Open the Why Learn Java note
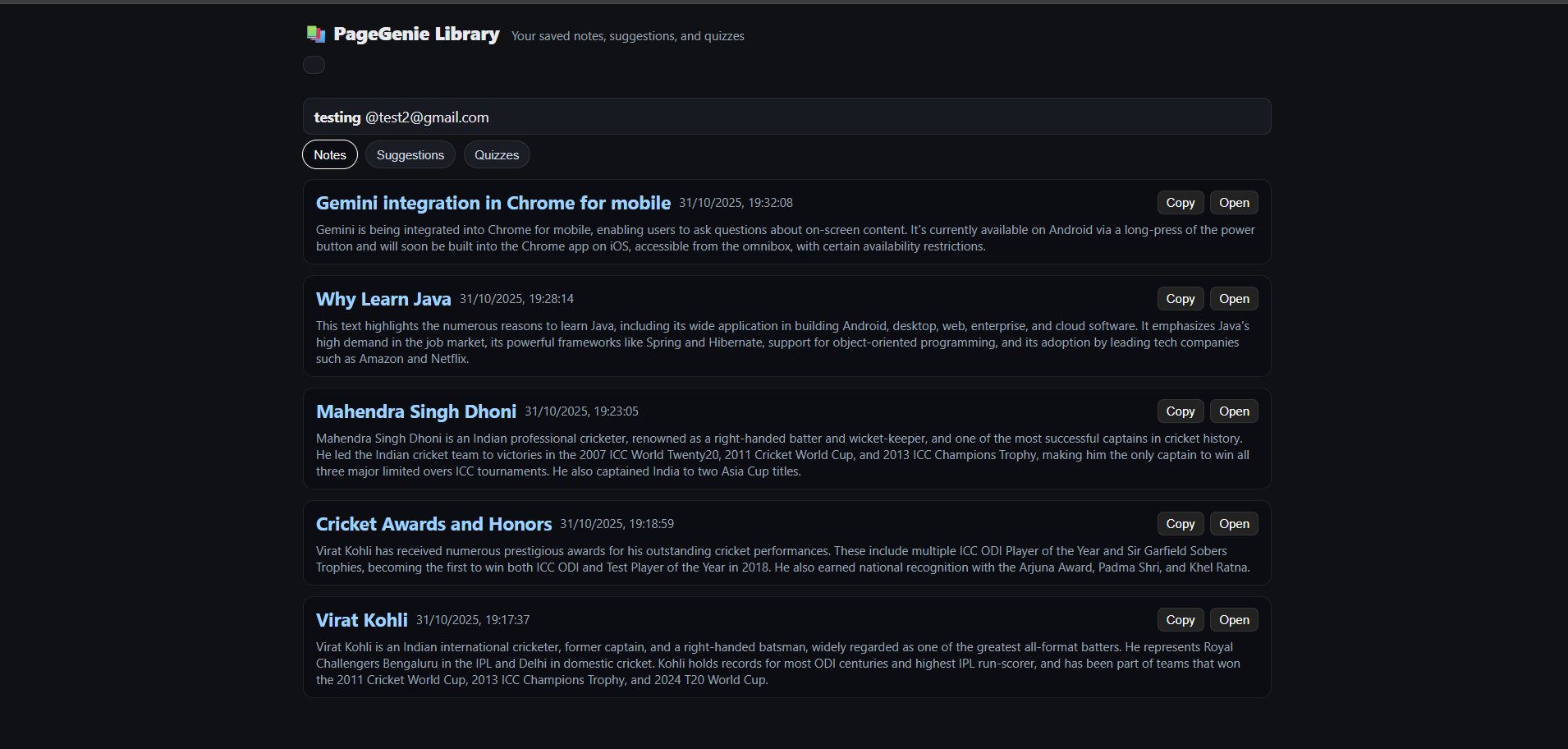Screen dimensions: 1568x749 coord(1234,299)
